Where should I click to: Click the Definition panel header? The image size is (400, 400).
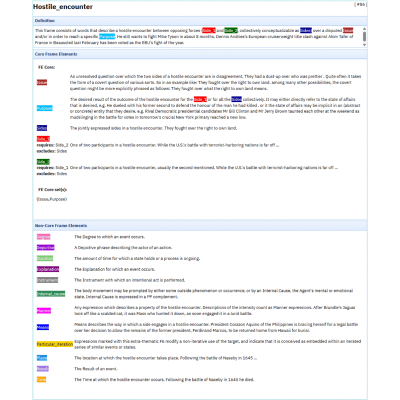[200, 21]
